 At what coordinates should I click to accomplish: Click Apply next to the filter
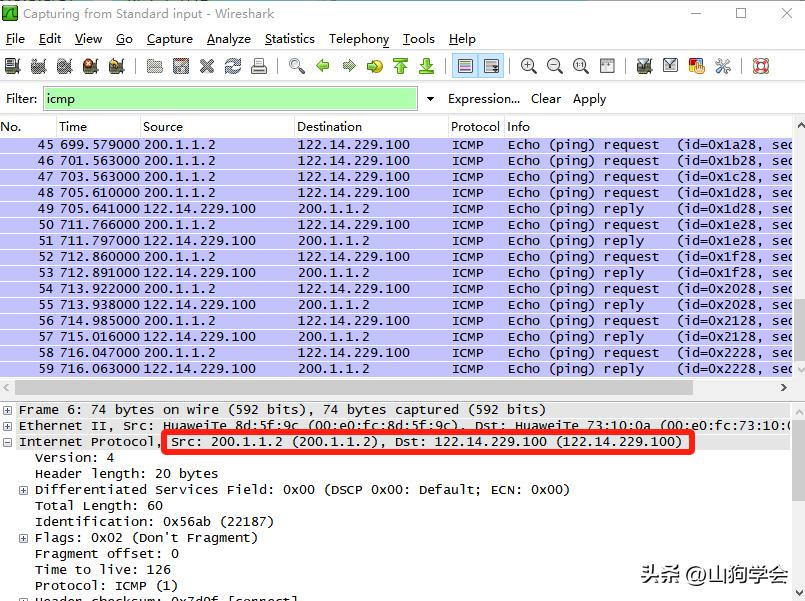pyautogui.click(x=589, y=99)
